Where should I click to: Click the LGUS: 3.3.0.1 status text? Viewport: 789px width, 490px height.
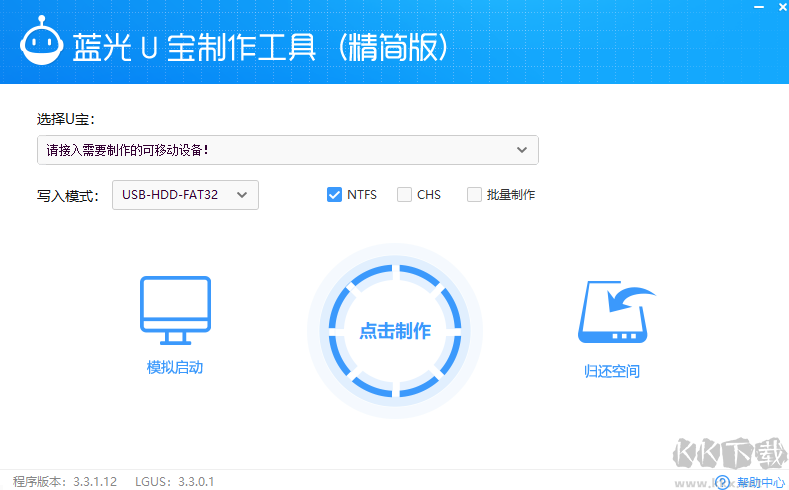(x=175, y=481)
